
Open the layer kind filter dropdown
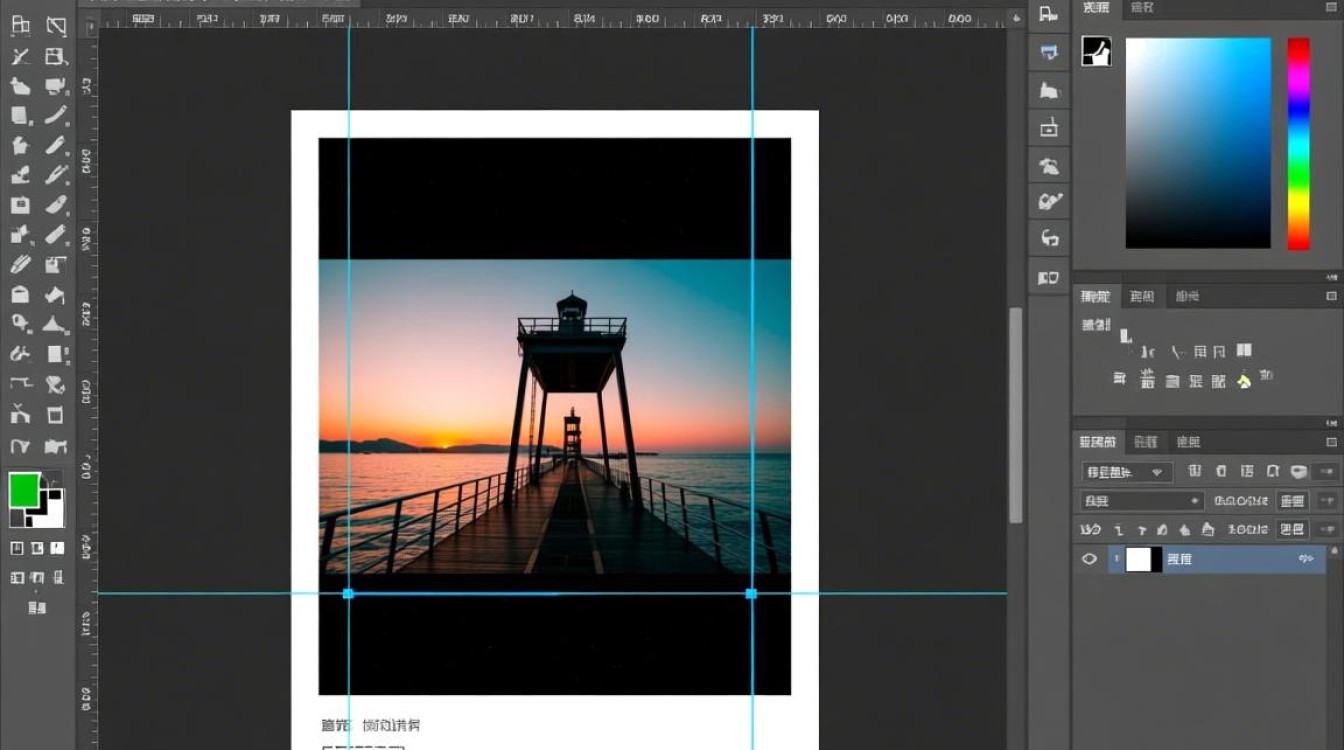pyautogui.click(x=1128, y=472)
